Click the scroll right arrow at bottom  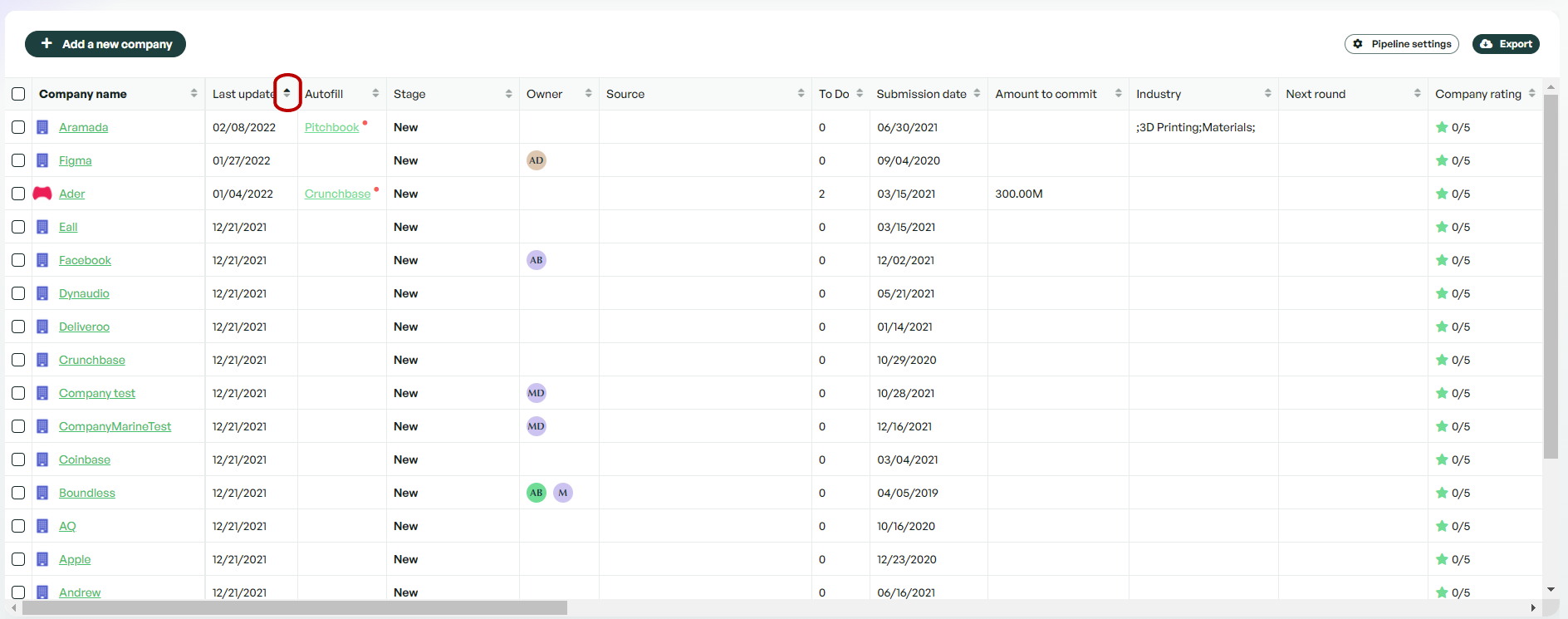pyautogui.click(x=1533, y=608)
